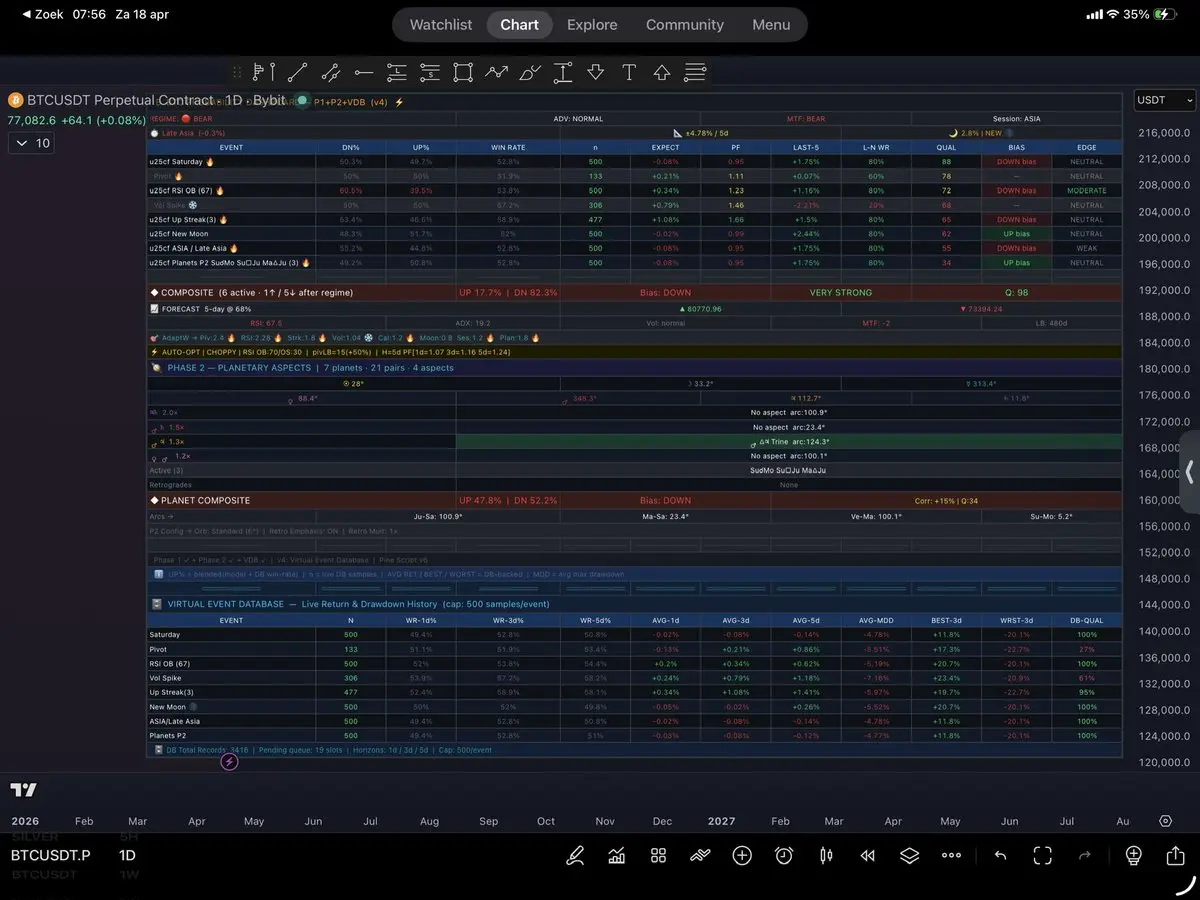This screenshot has width=1200, height=900.
Task: Open chart time axis settings gear
Action: pos(1165,821)
